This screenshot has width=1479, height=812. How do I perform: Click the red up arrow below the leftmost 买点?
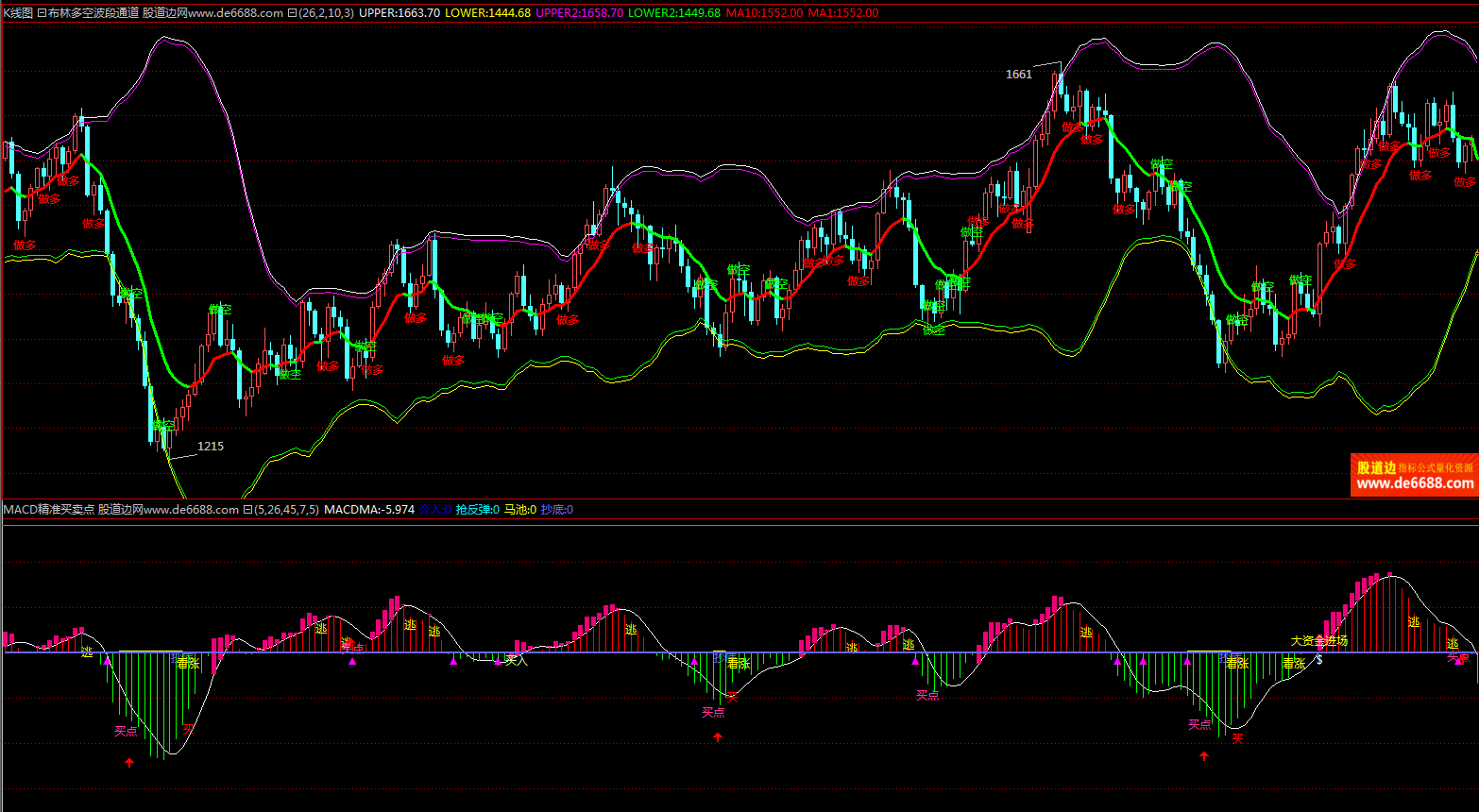pos(129,763)
